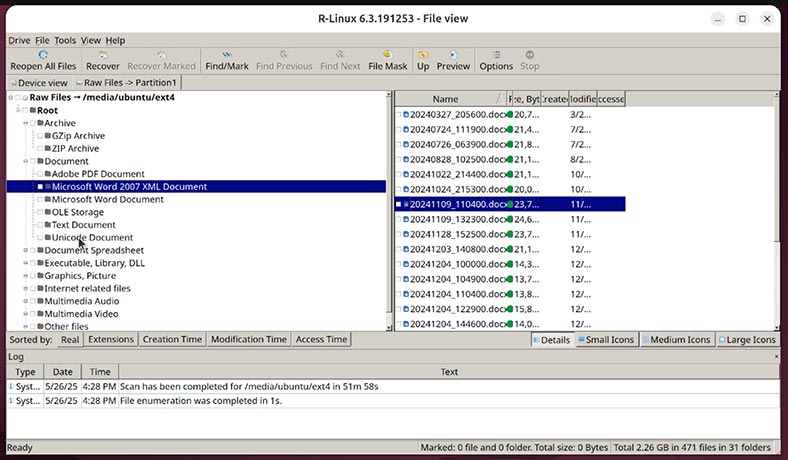The image size is (788, 460).
Task: Click info icon of Scan completed log entry
Action: click(x=11, y=387)
